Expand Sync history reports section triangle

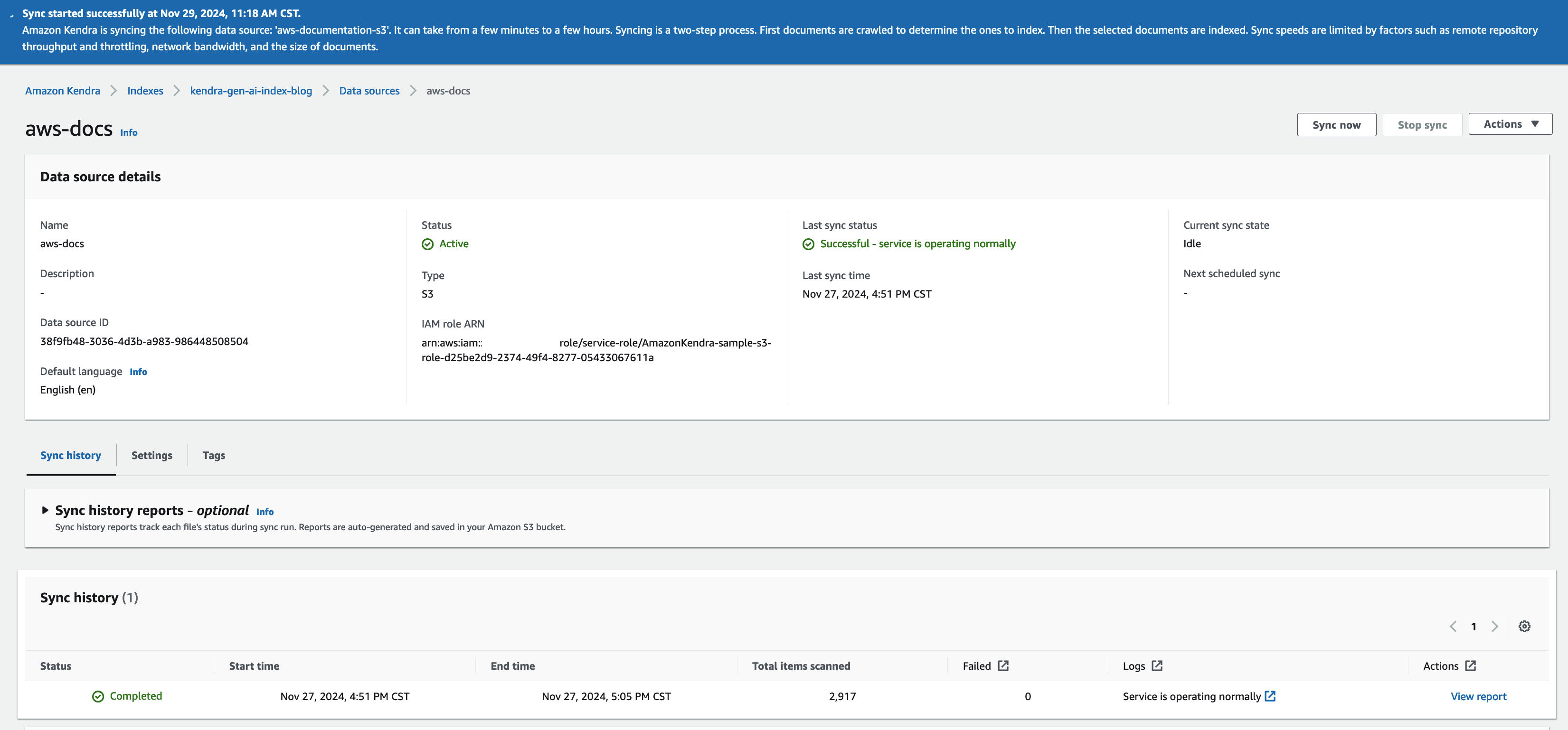click(x=45, y=510)
